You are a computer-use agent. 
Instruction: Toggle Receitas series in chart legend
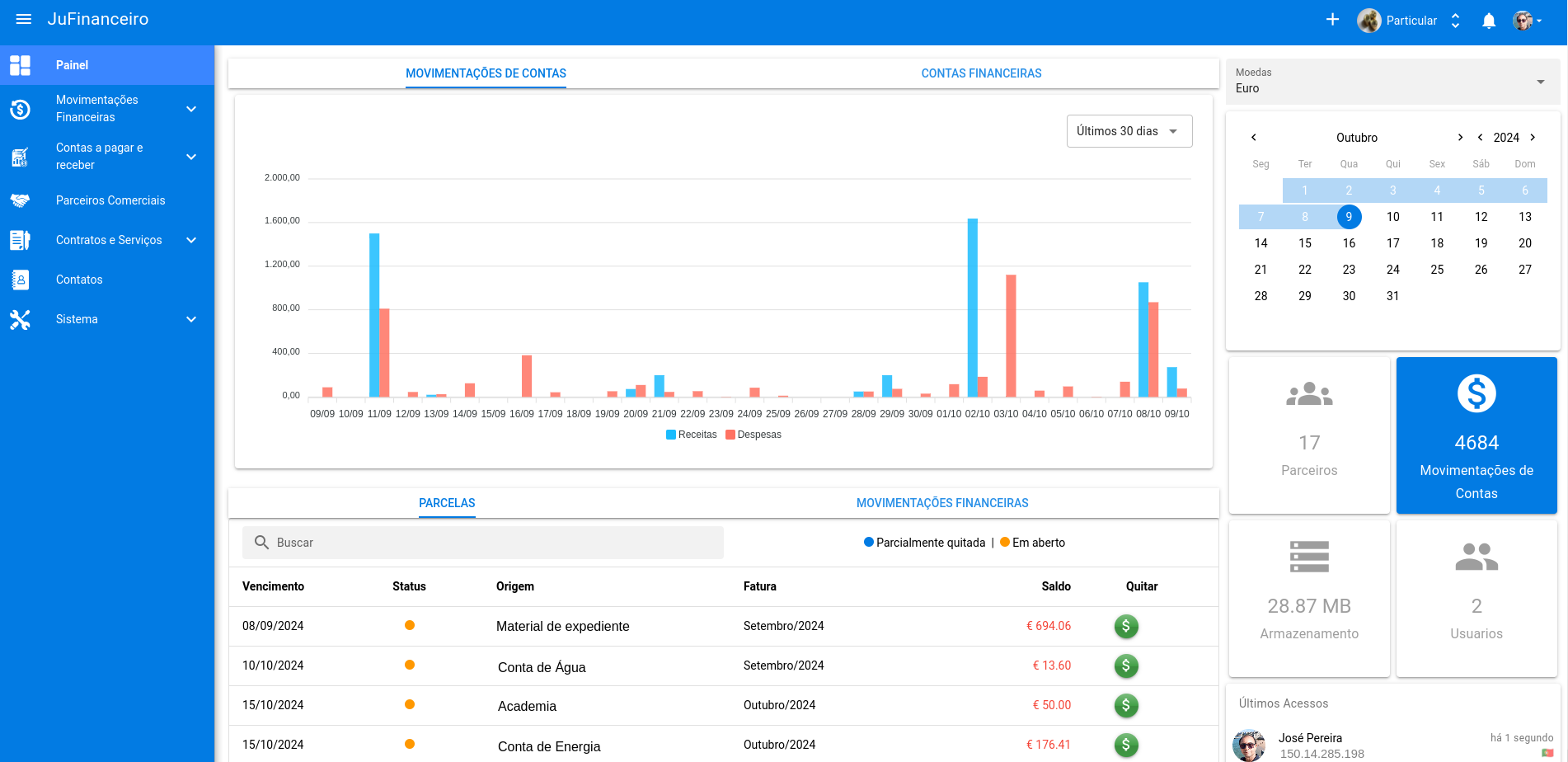(x=691, y=435)
